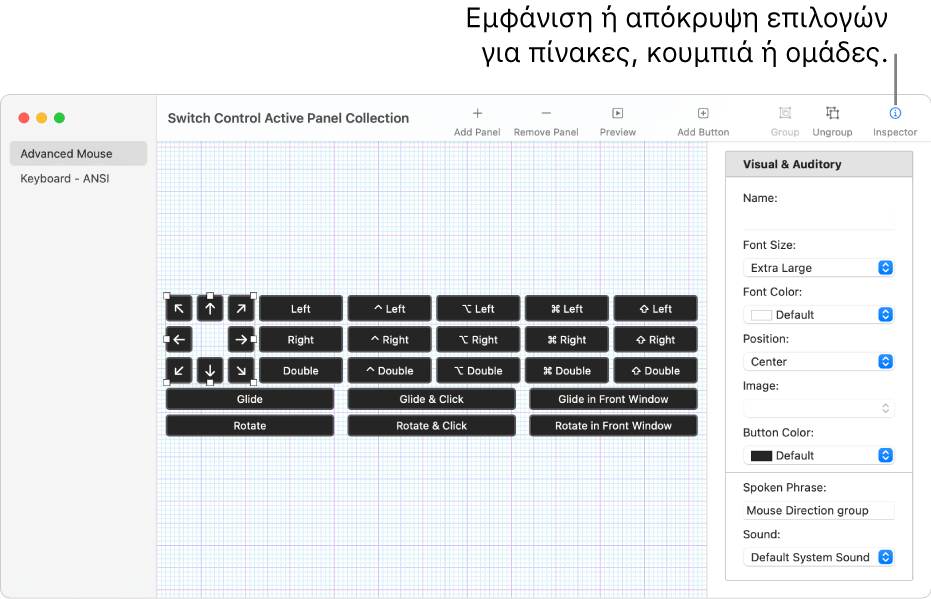Select the Control Left panel button
Viewport: 931px width, 599px height.
point(390,309)
